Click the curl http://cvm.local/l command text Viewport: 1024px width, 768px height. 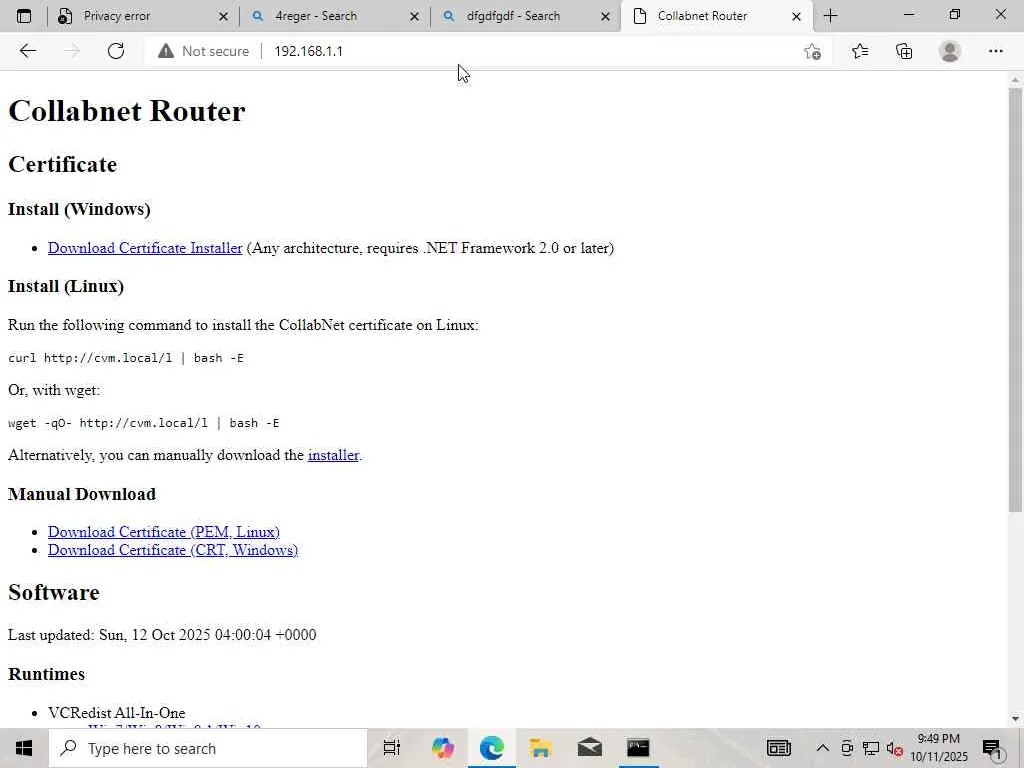(125, 358)
